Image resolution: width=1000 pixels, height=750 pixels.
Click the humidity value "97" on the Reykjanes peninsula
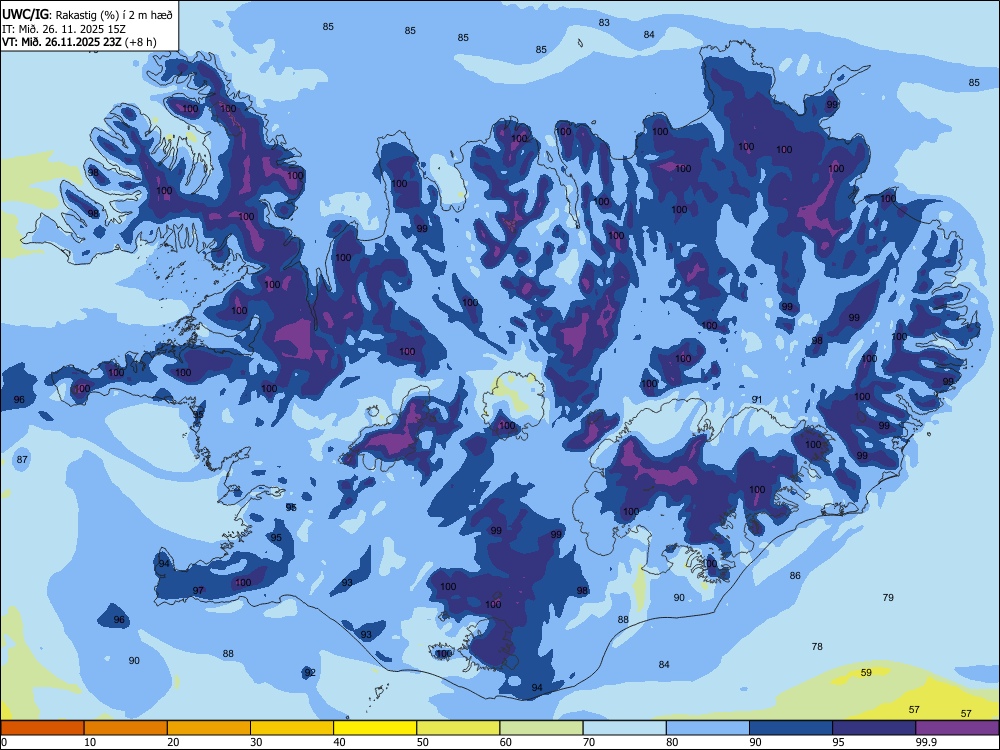198,591
